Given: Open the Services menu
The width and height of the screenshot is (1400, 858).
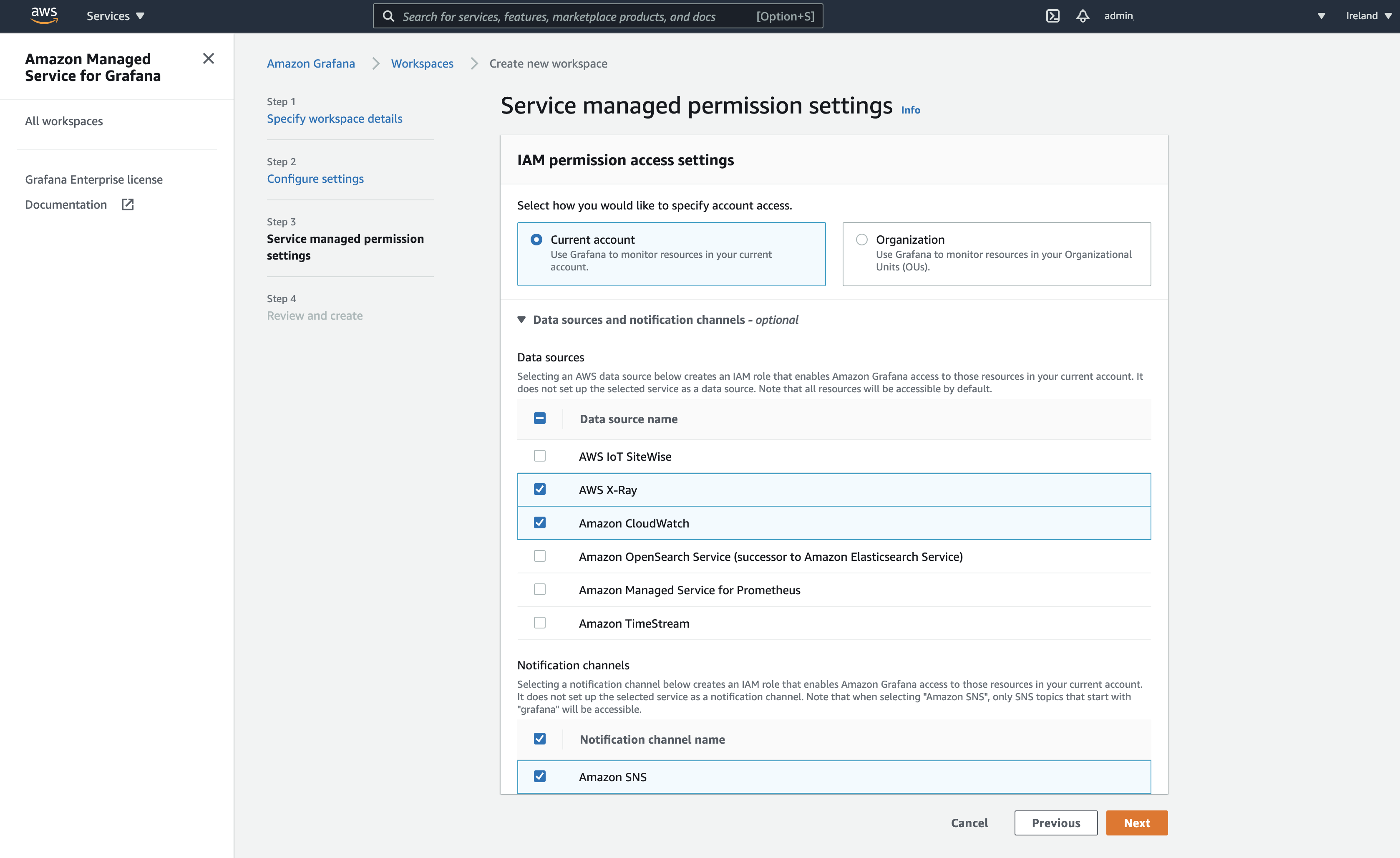Looking at the screenshot, I should click(x=114, y=15).
